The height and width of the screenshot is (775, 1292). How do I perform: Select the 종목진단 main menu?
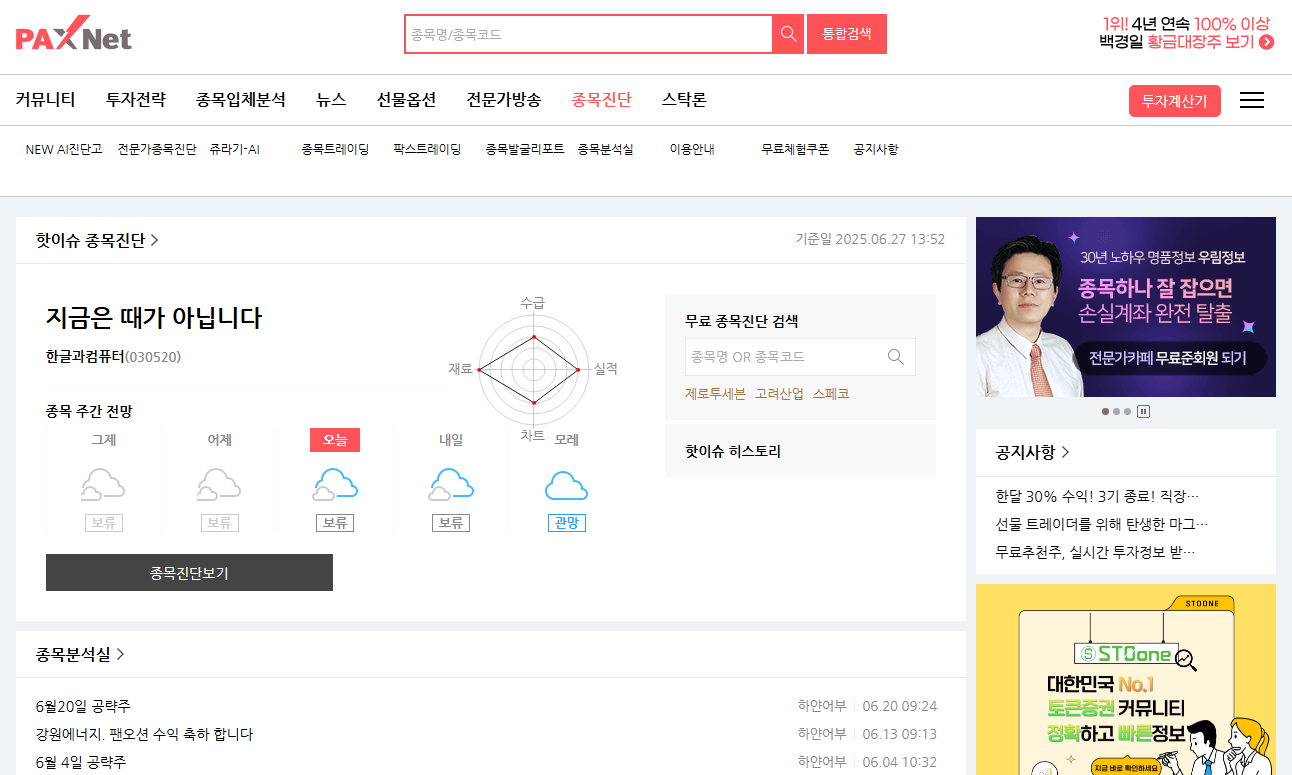click(x=601, y=100)
